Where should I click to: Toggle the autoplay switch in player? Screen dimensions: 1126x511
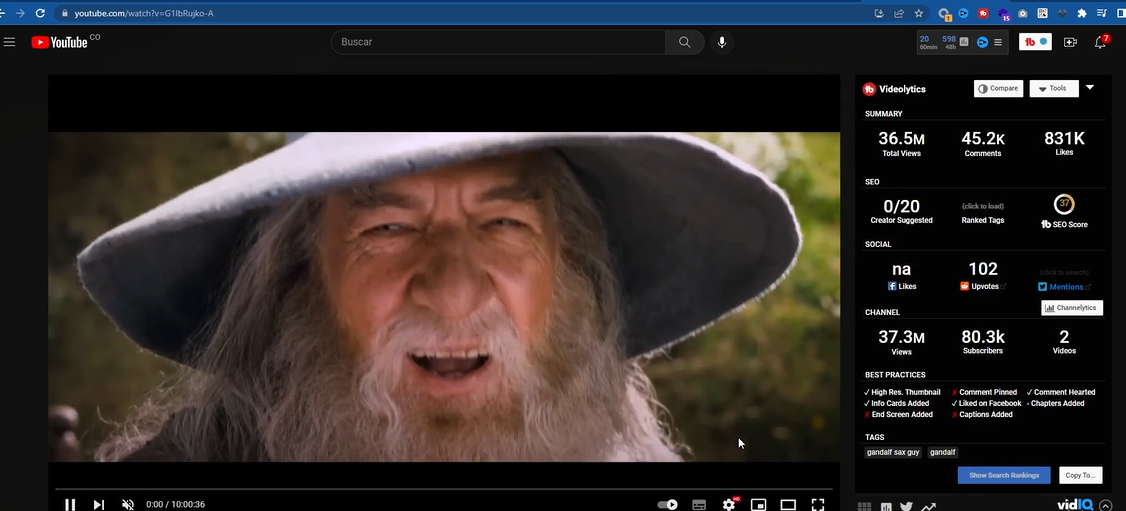667,505
